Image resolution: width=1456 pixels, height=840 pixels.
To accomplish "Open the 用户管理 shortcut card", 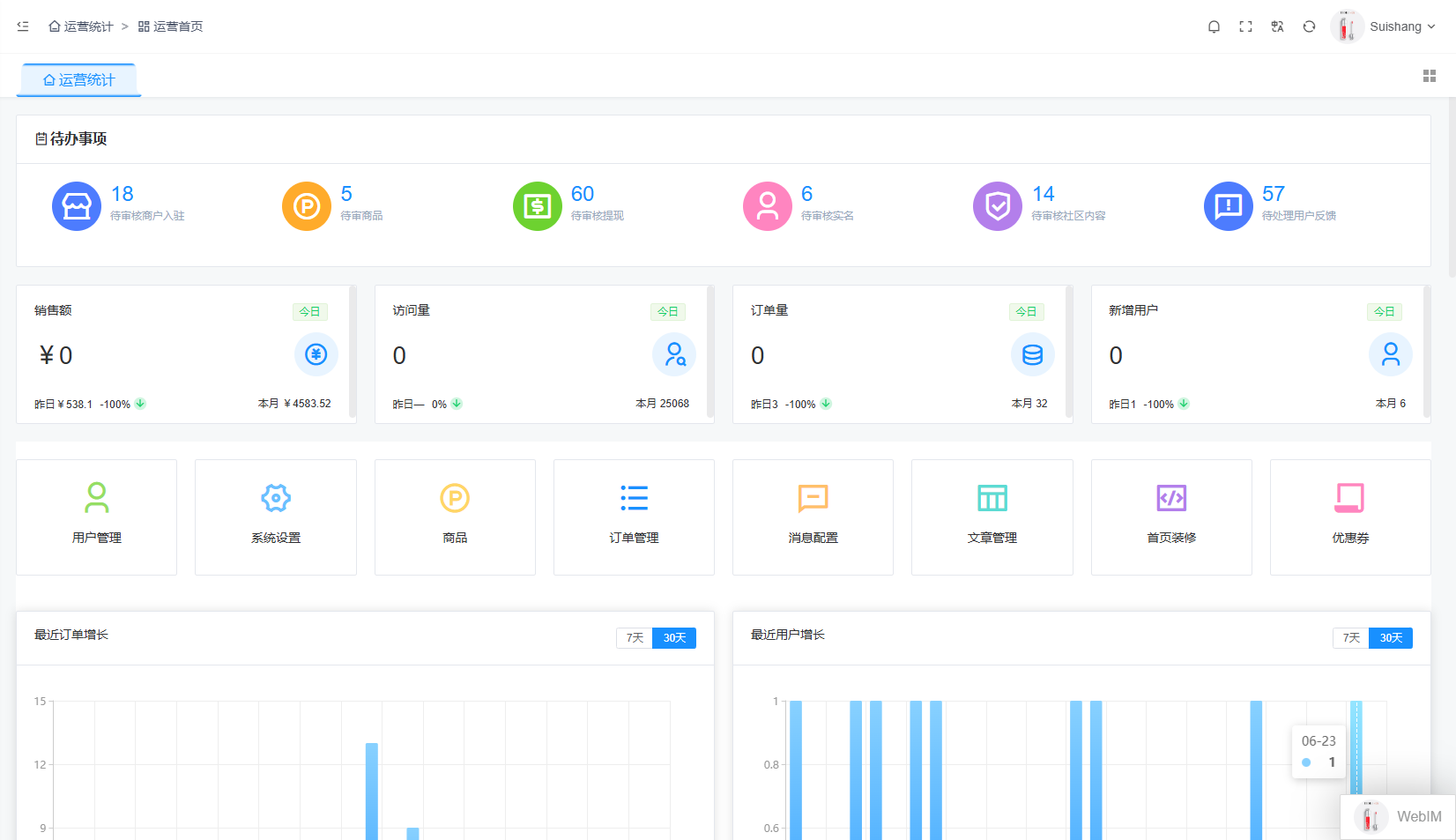I will [x=97, y=517].
